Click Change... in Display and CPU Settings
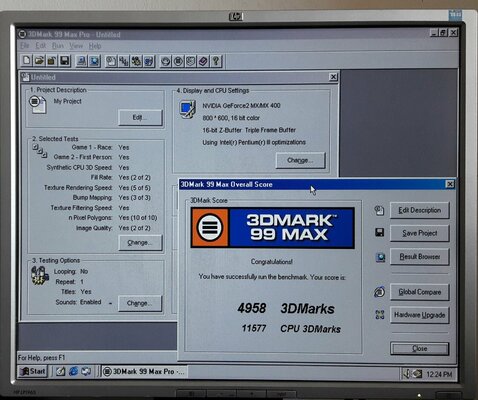Image resolution: width=478 pixels, height=400 pixels. pos(300,160)
